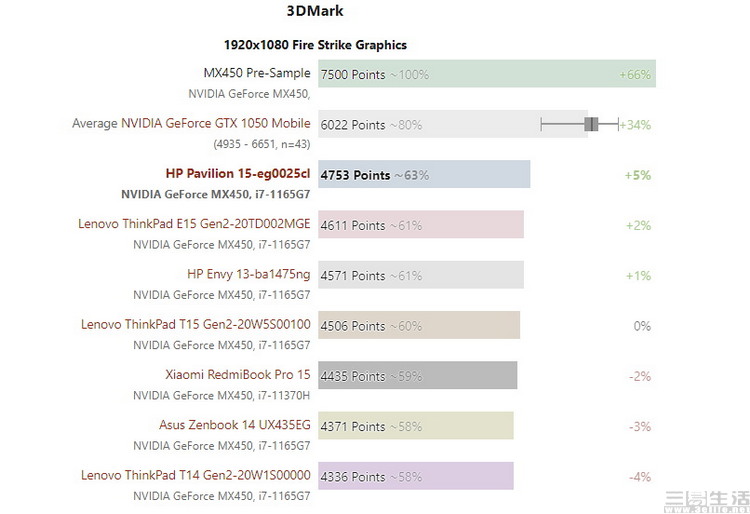This screenshot has height=514, width=750.
Task: Click the Lenovo ThinkPad E15 Gen2-20TD002MGE link
Action: tap(194, 224)
